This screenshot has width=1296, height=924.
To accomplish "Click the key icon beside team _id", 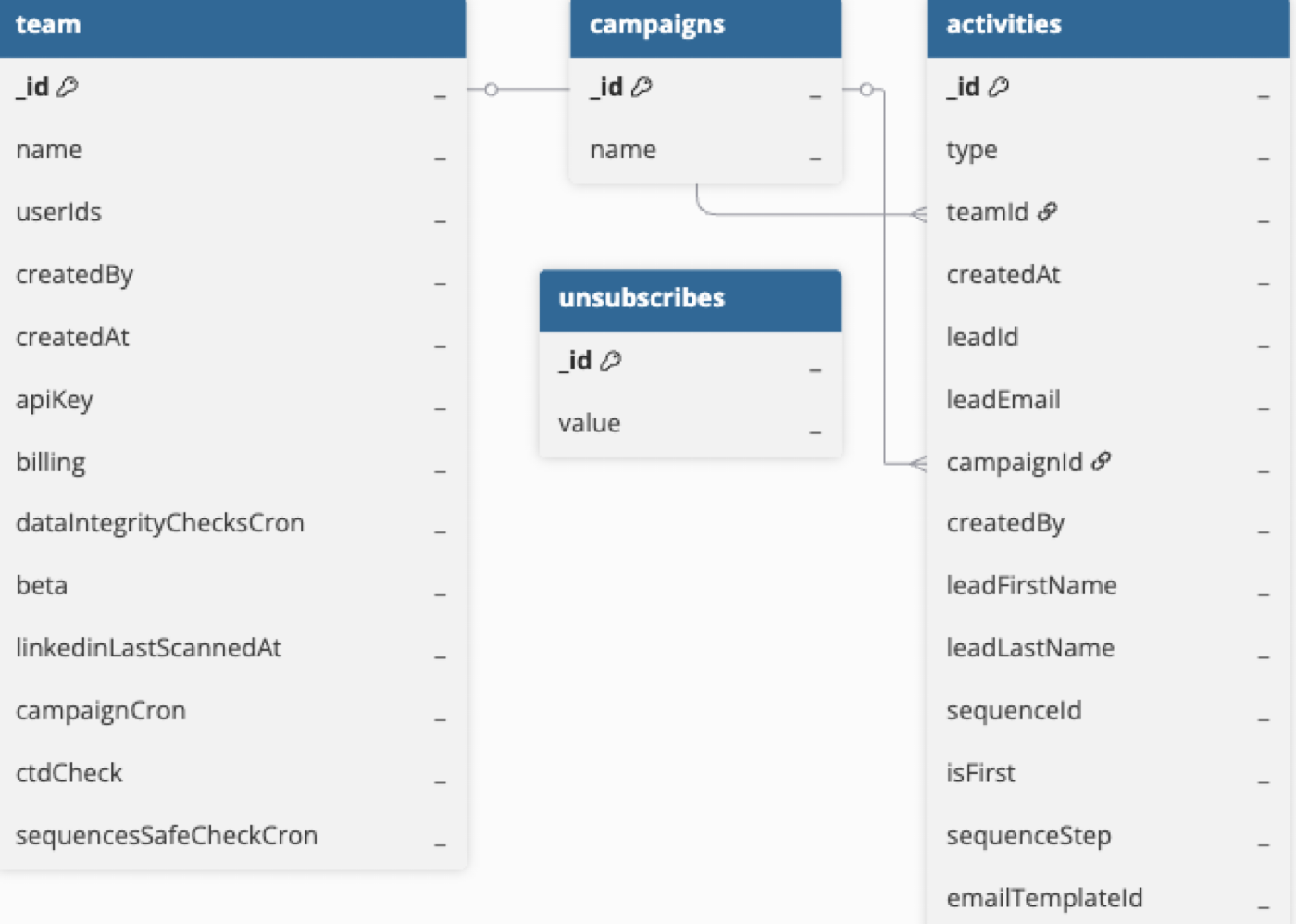I will pos(68,87).
